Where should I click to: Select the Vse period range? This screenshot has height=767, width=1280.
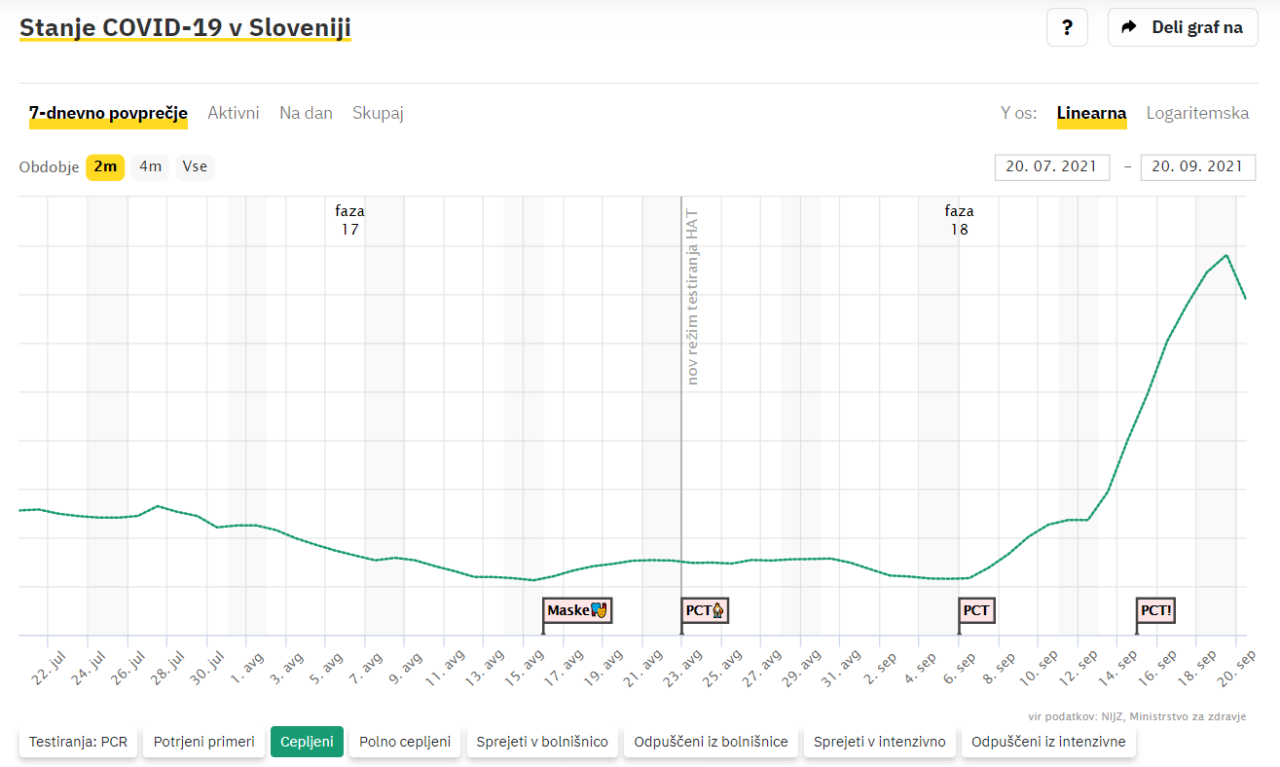pos(195,167)
